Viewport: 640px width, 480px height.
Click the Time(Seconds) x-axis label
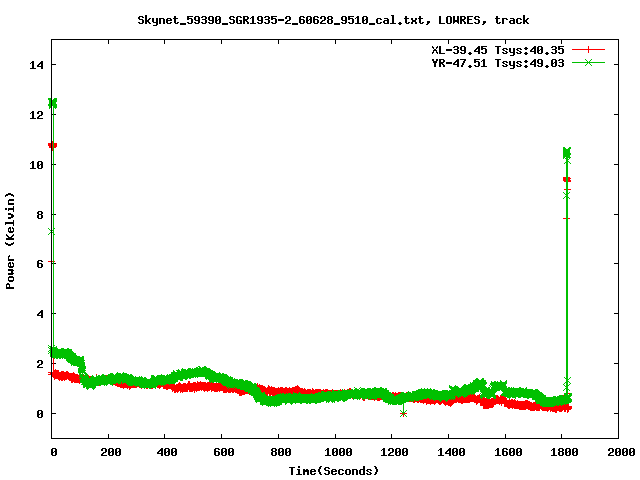coord(333,471)
